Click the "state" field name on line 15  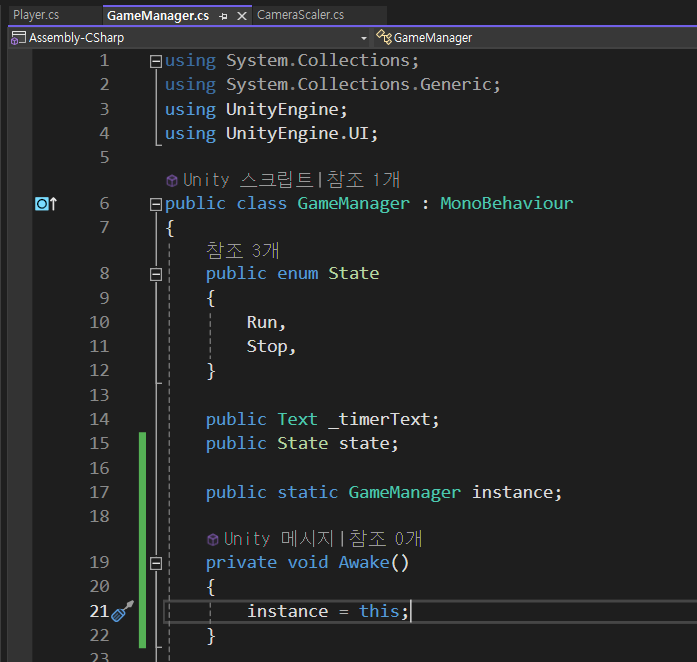[x=364, y=443]
